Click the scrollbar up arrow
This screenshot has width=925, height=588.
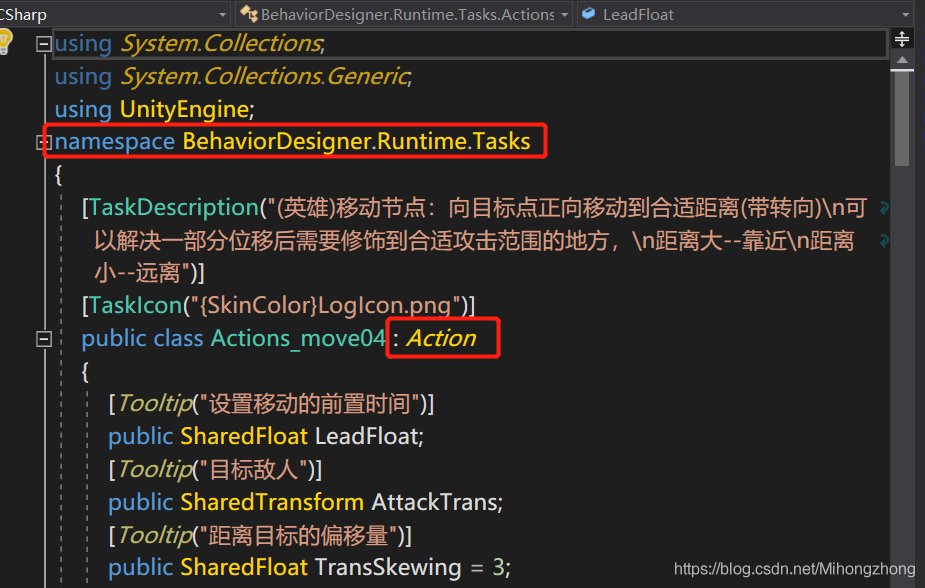coord(902,60)
